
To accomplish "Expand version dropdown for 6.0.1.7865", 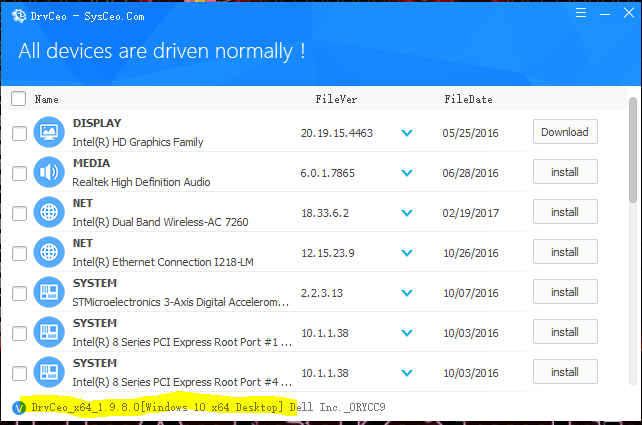I will pyautogui.click(x=407, y=173).
